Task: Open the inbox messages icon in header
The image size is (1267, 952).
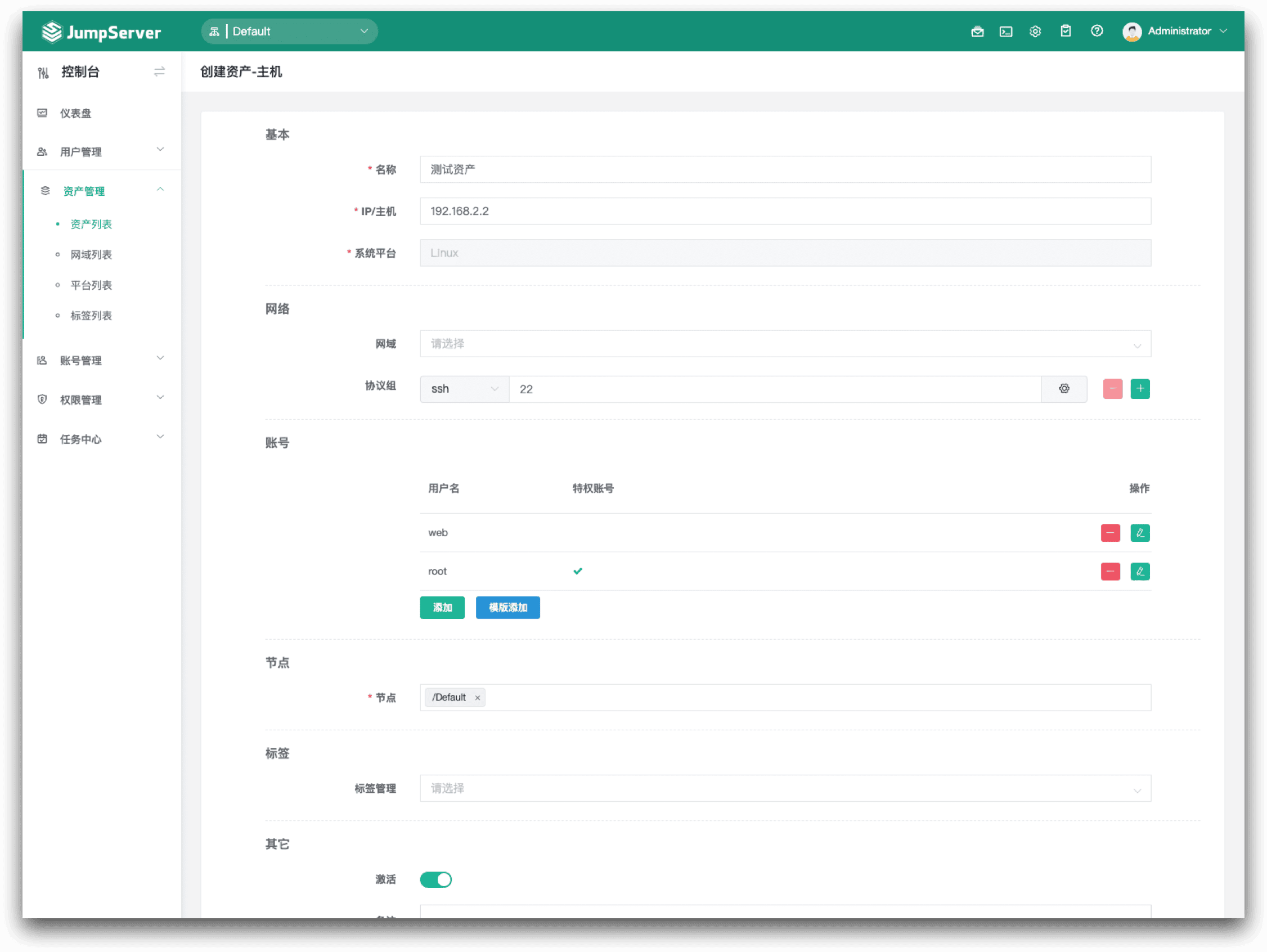Action: pos(977,32)
